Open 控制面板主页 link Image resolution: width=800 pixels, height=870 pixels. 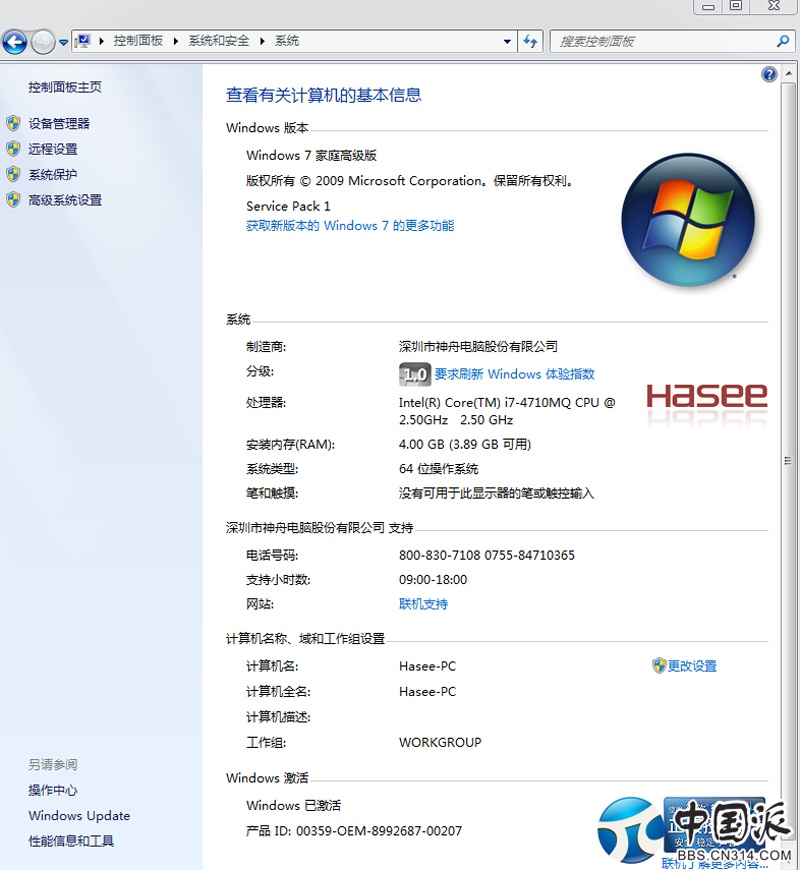pyautogui.click(x=65, y=87)
